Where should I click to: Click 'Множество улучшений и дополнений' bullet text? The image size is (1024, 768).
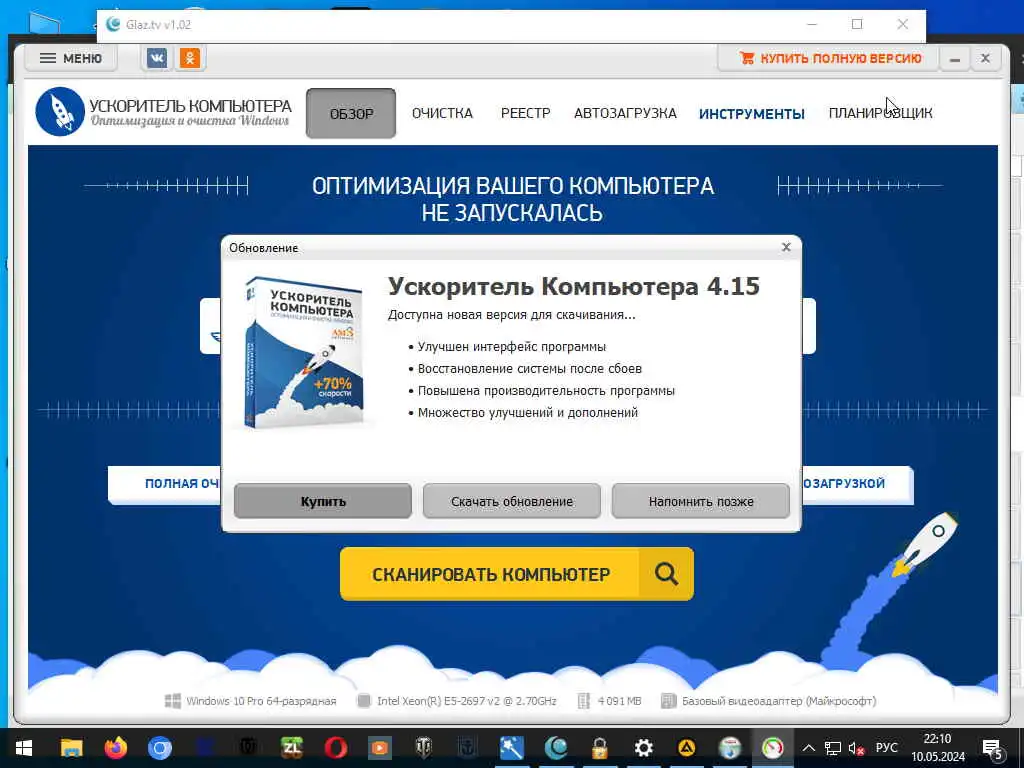click(x=528, y=413)
